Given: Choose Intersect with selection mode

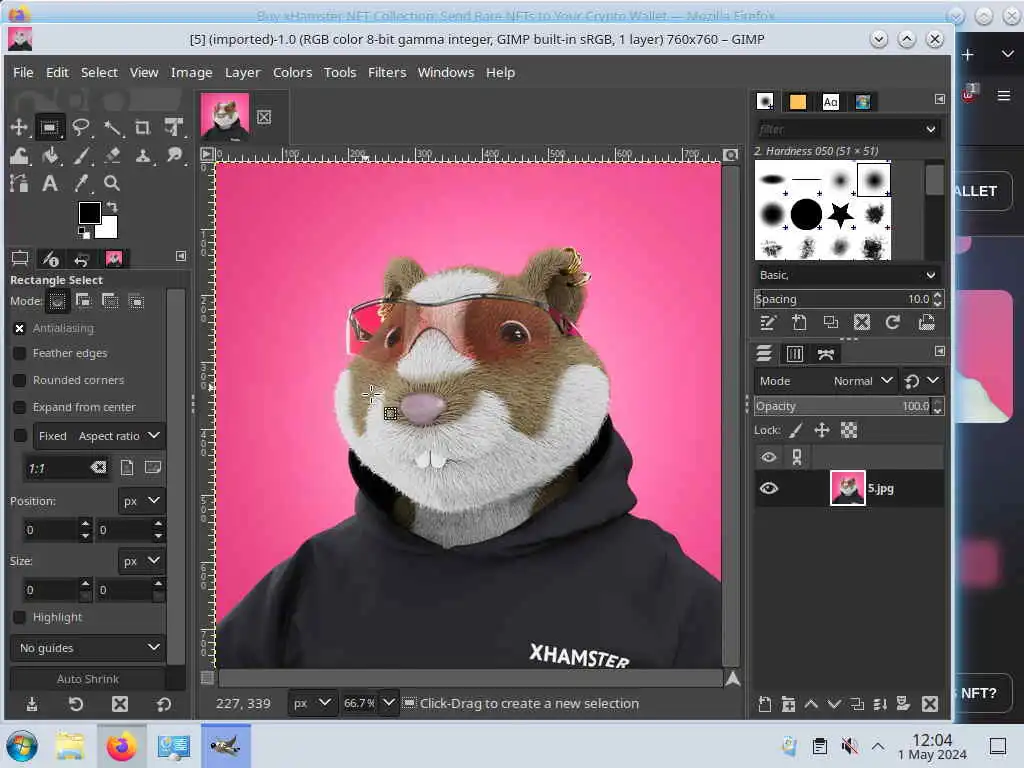Looking at the screenshot, I should (x=136, y=302).
